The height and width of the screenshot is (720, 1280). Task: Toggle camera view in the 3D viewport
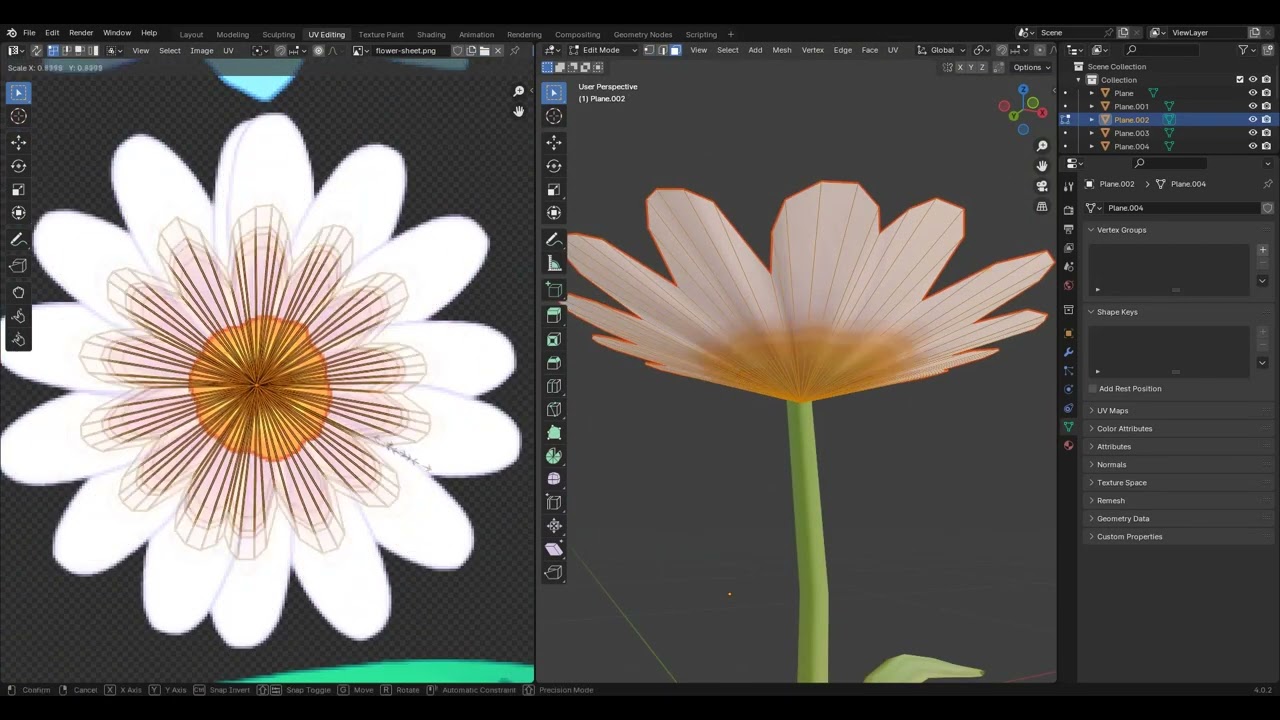1042,186
